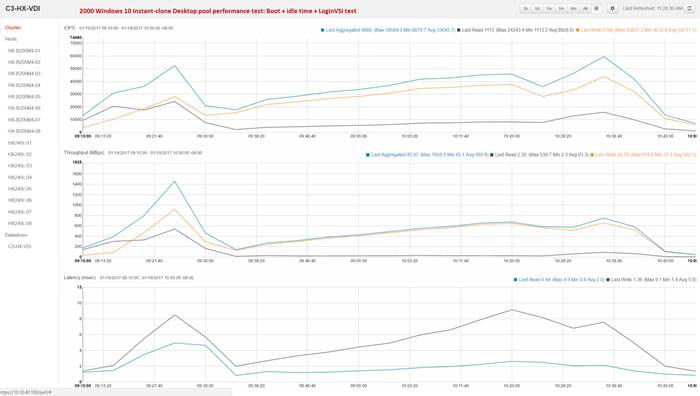Image resolution: width=700 pixels, height=396 pixels.
Task: Select the C3-HX-VDI datastore
Action: coord(20,246)
